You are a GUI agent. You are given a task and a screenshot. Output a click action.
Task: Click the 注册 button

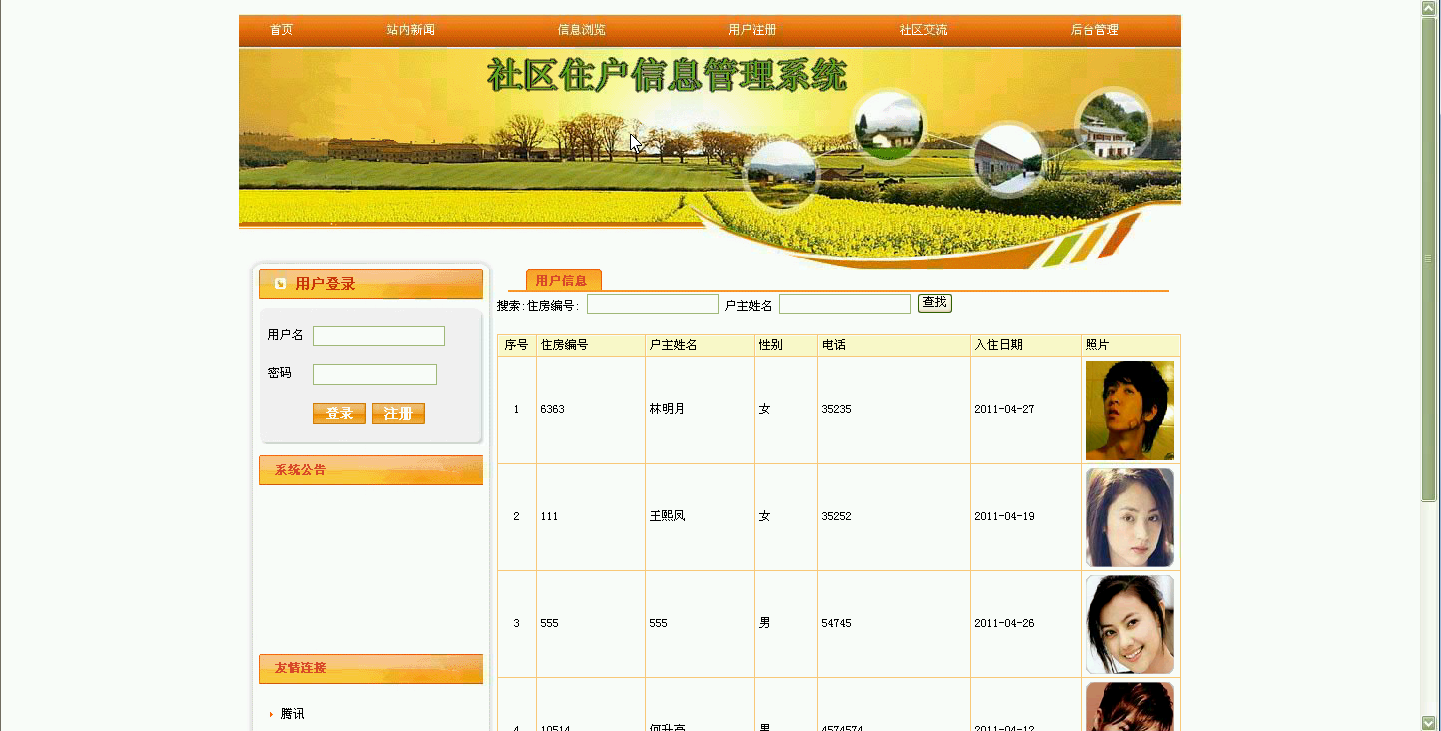tap(398, 414)
